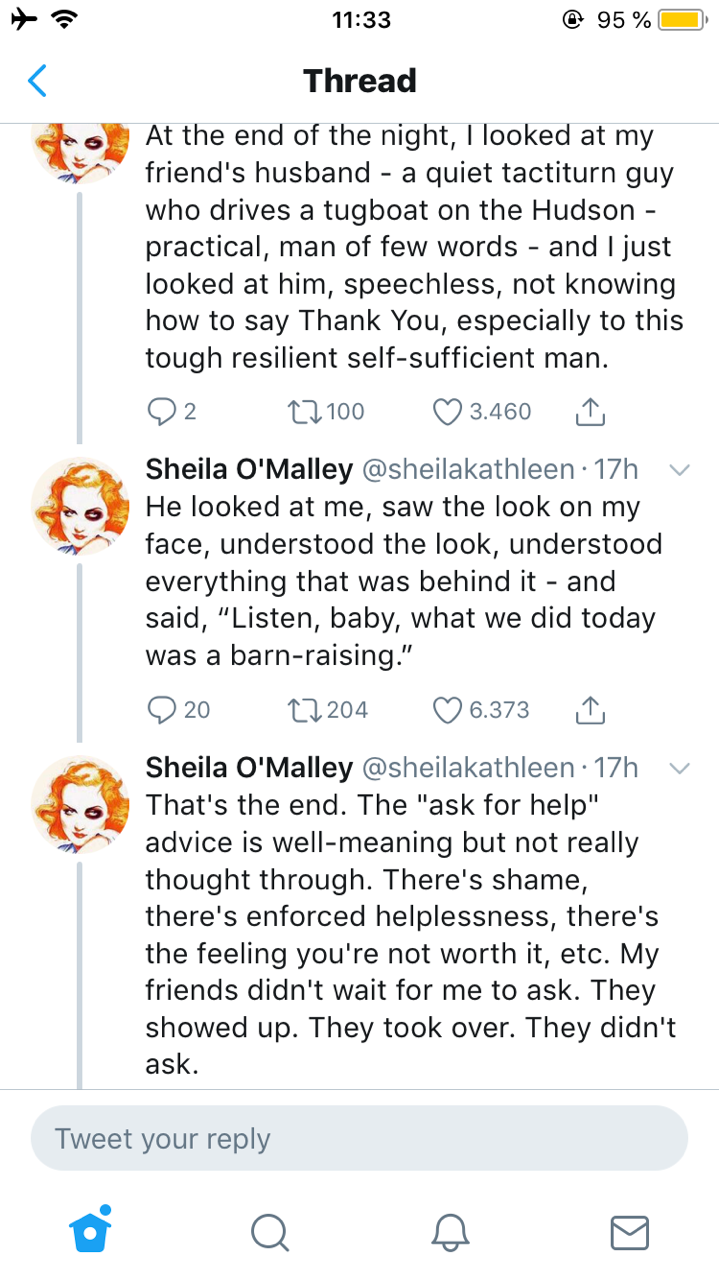This screenshot has height=1280, width=719.
Task: Open options chevron on barn-raising tweet
Action: 678,469
